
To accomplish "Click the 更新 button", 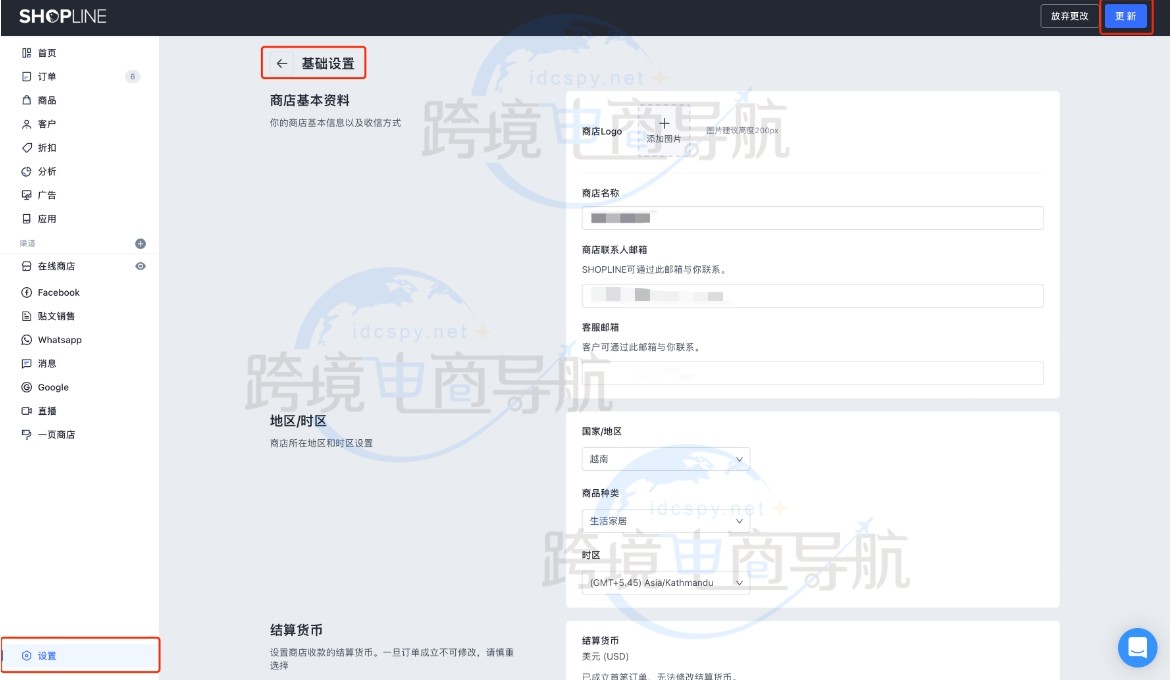I will coord(1125,16).
